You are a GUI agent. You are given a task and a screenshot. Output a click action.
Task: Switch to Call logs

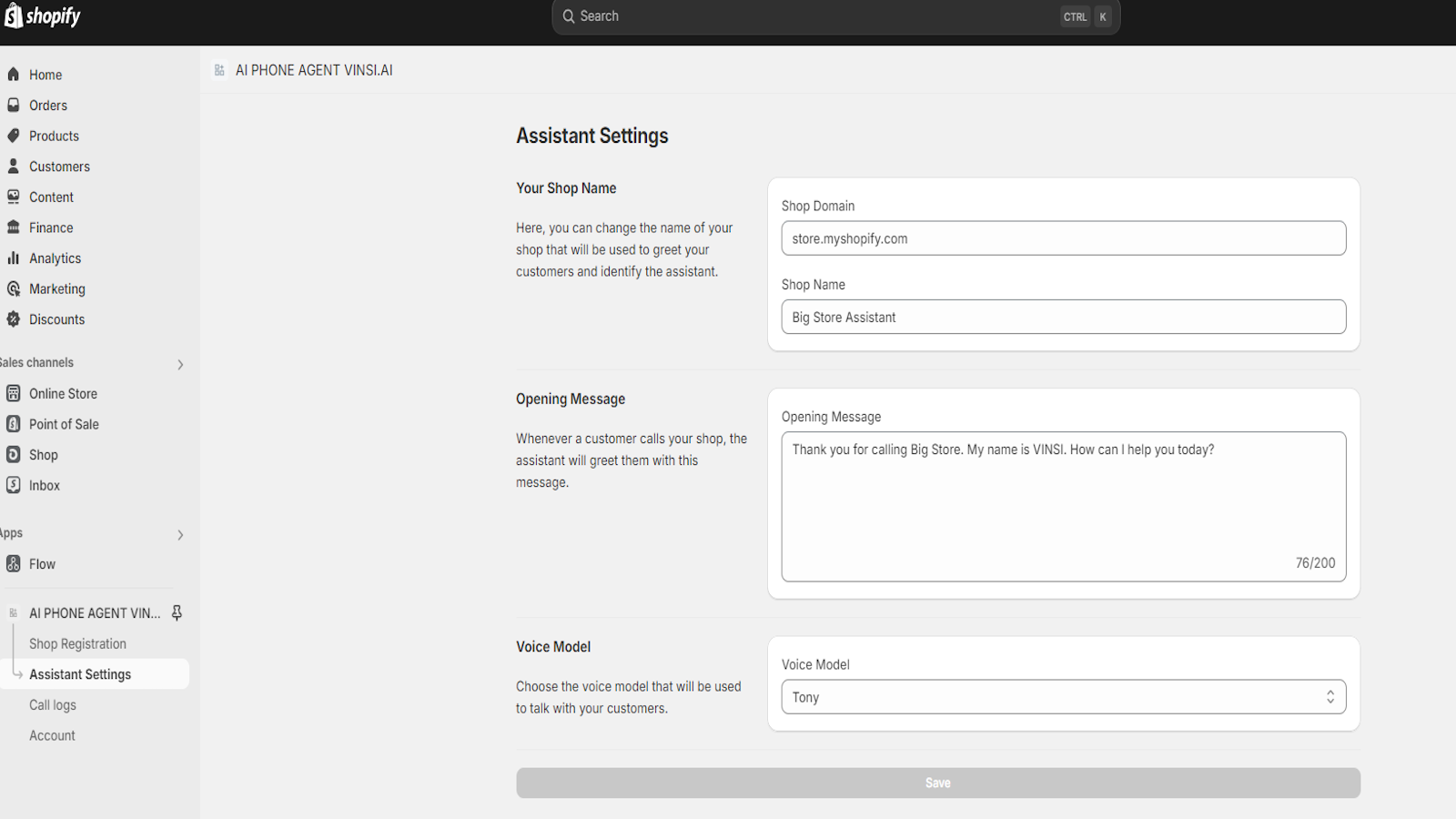[x=52, y=704]
